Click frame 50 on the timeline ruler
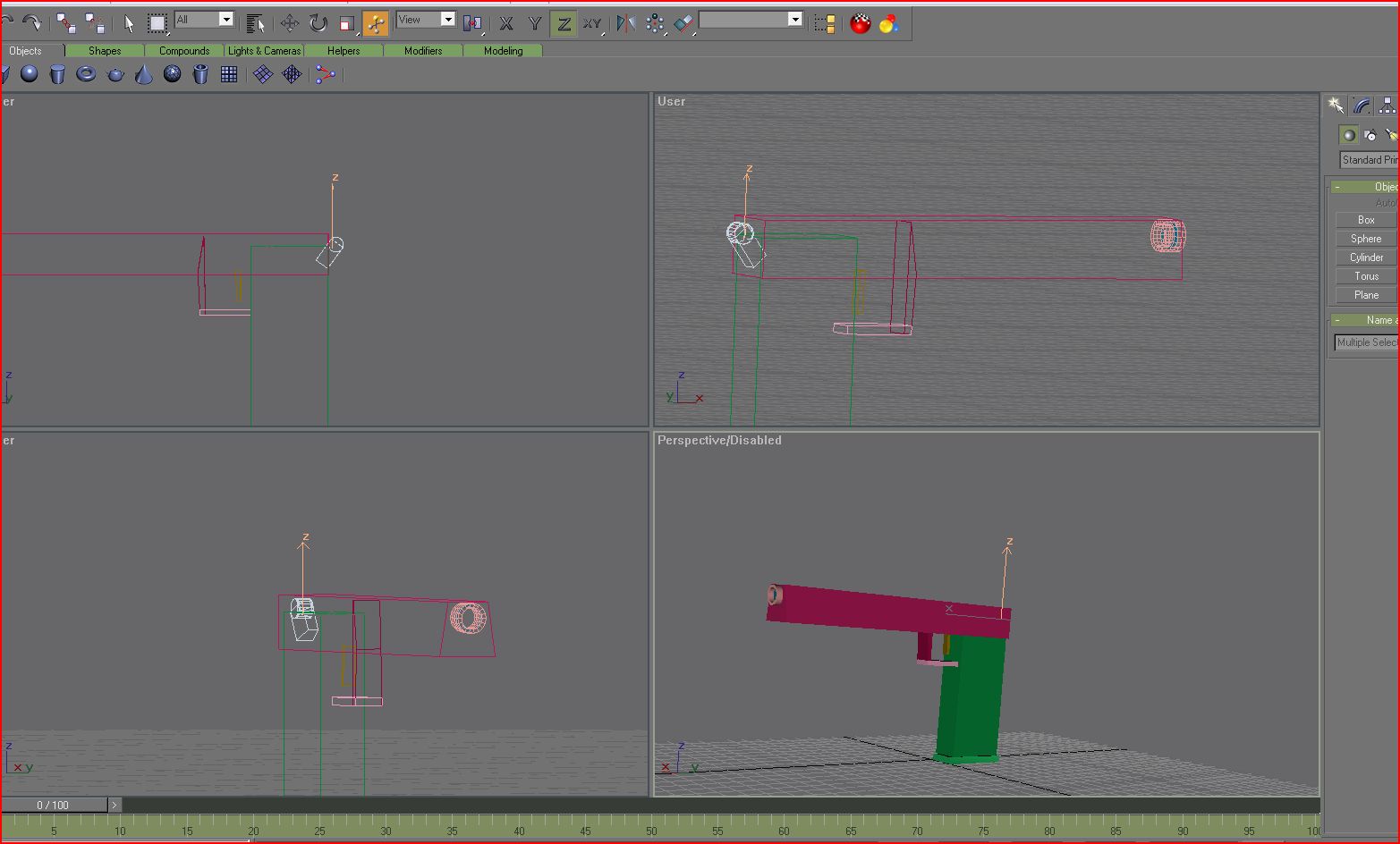This screenshot has height=844, width=1400. 651,824
